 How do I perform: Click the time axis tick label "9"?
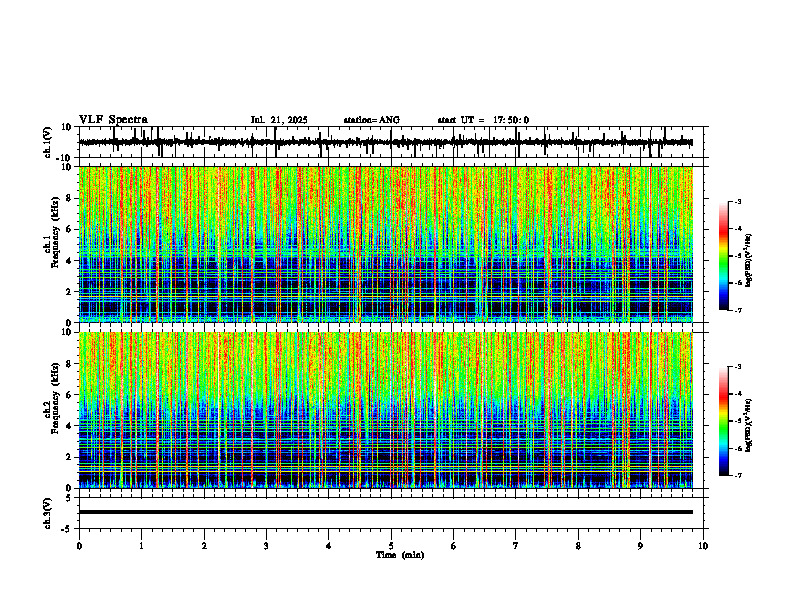[640, 546]
